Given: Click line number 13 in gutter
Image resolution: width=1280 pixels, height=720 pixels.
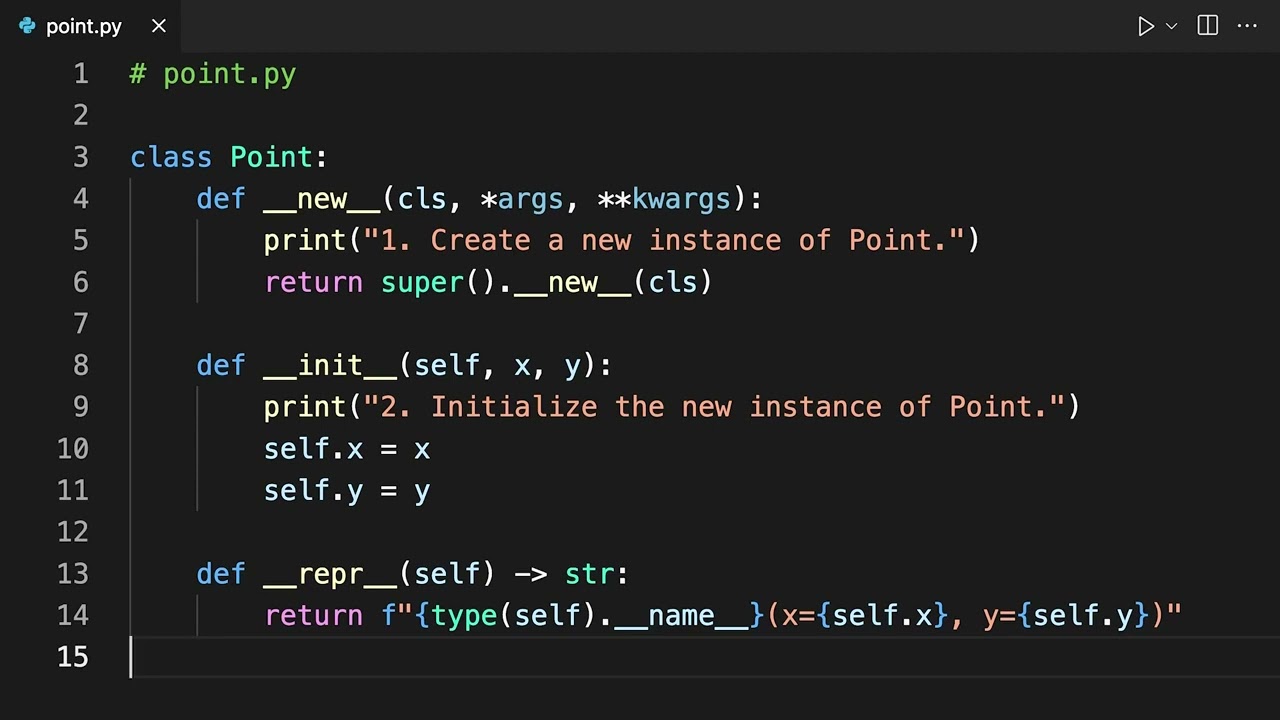Looking at the screenshot, I should (x=72, y=573).
